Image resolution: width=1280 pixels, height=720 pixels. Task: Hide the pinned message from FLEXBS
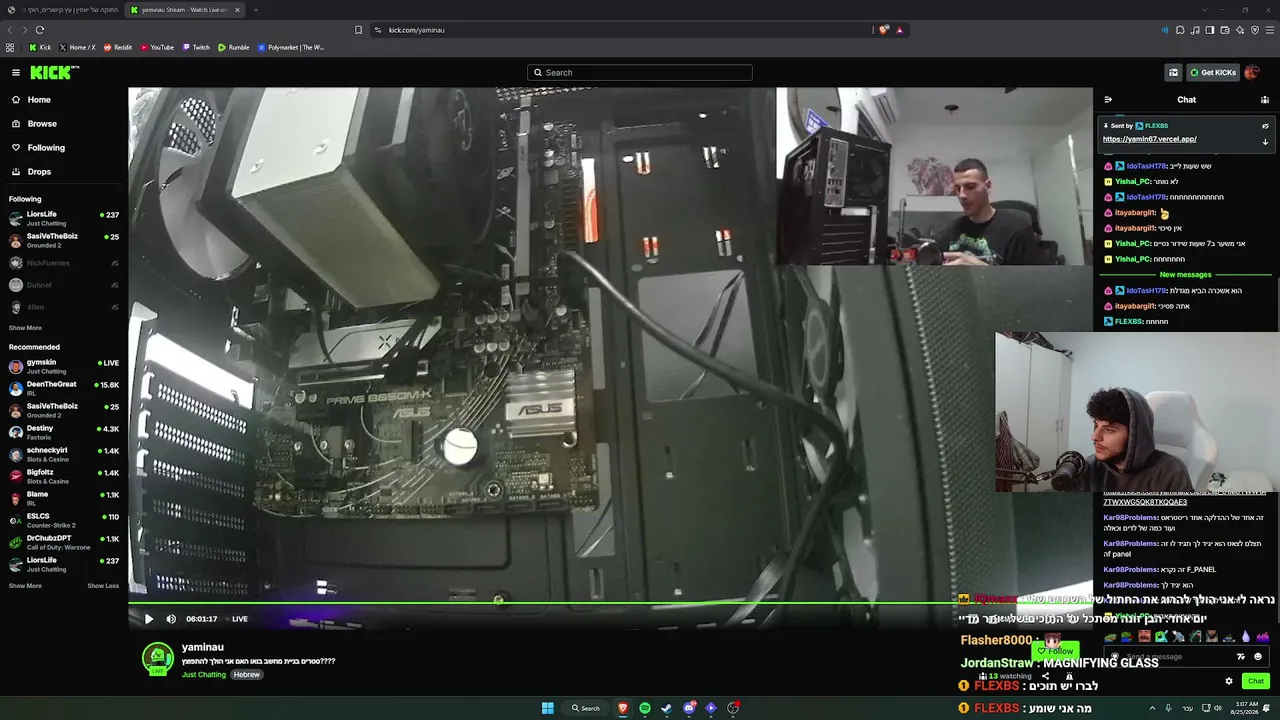[x=1265, y=126]
